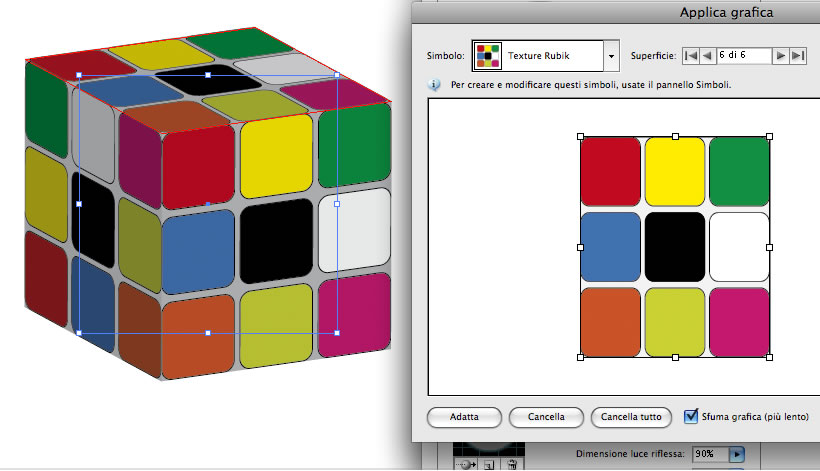The image size is (820, 471).
Task: Click the 'Superficie:' label
Action: [x=653, y=55]
